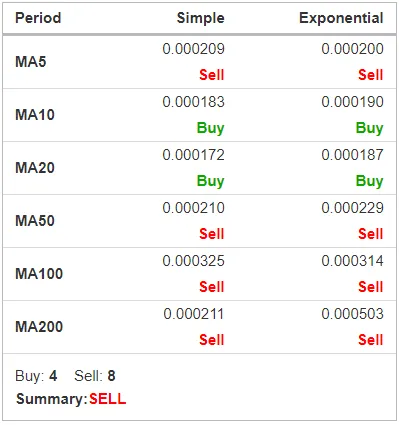This screenshot has height=425, width=399.
Task: Select the MA10 row label
Action: (35, 115)
